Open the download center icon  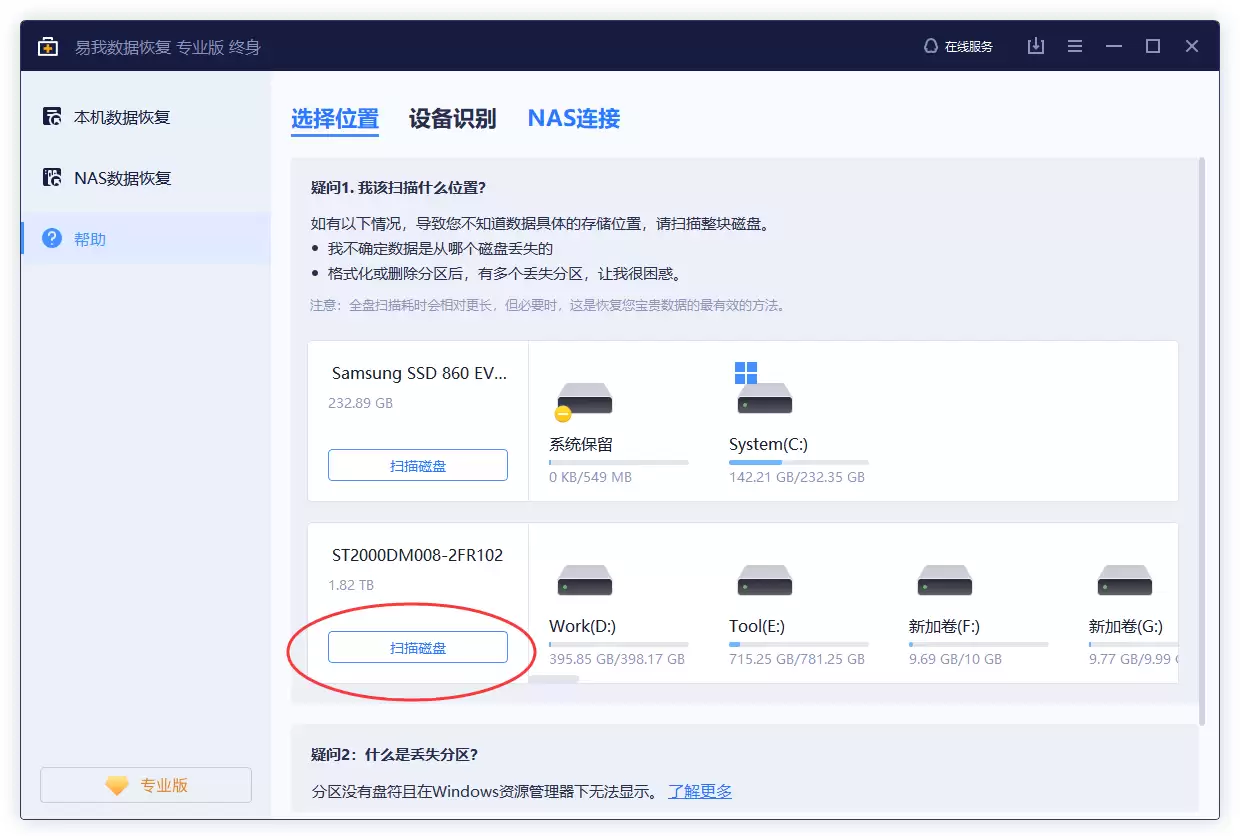[x=1035, y=45]
